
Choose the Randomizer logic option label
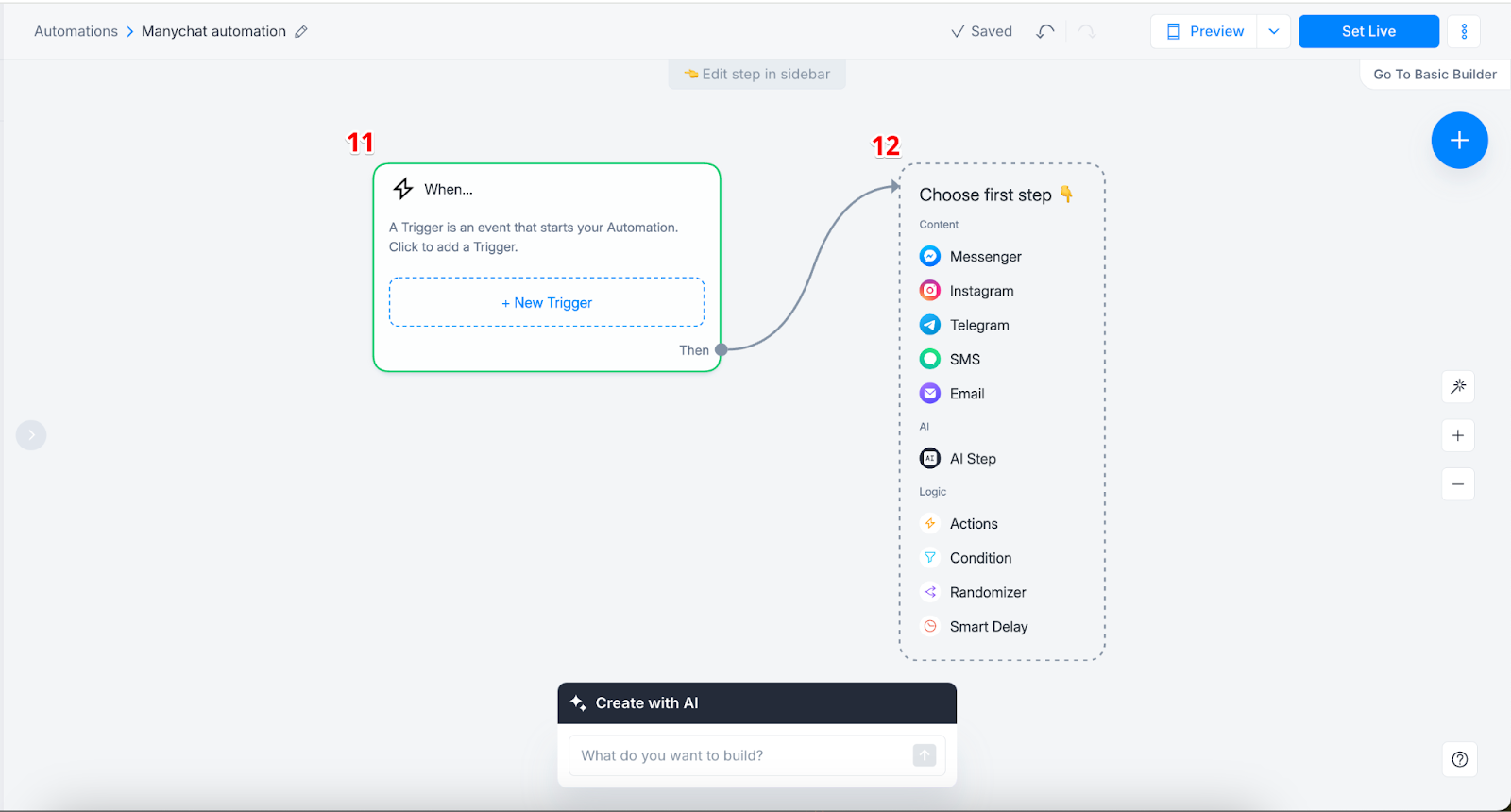coord(988,592)
